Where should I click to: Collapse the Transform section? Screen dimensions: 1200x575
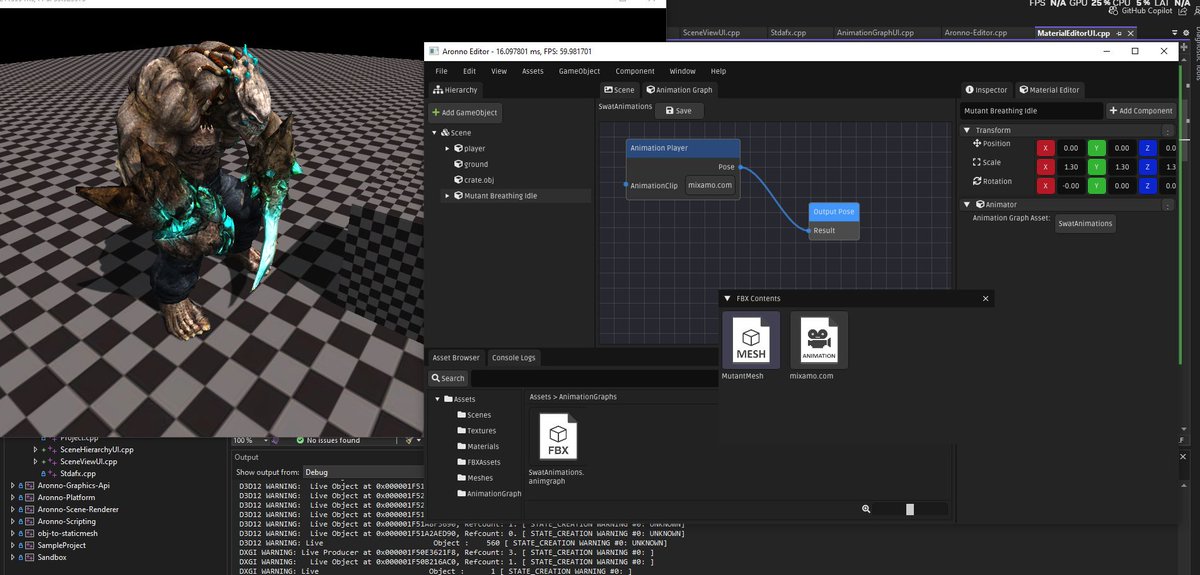tap(967, 131)
